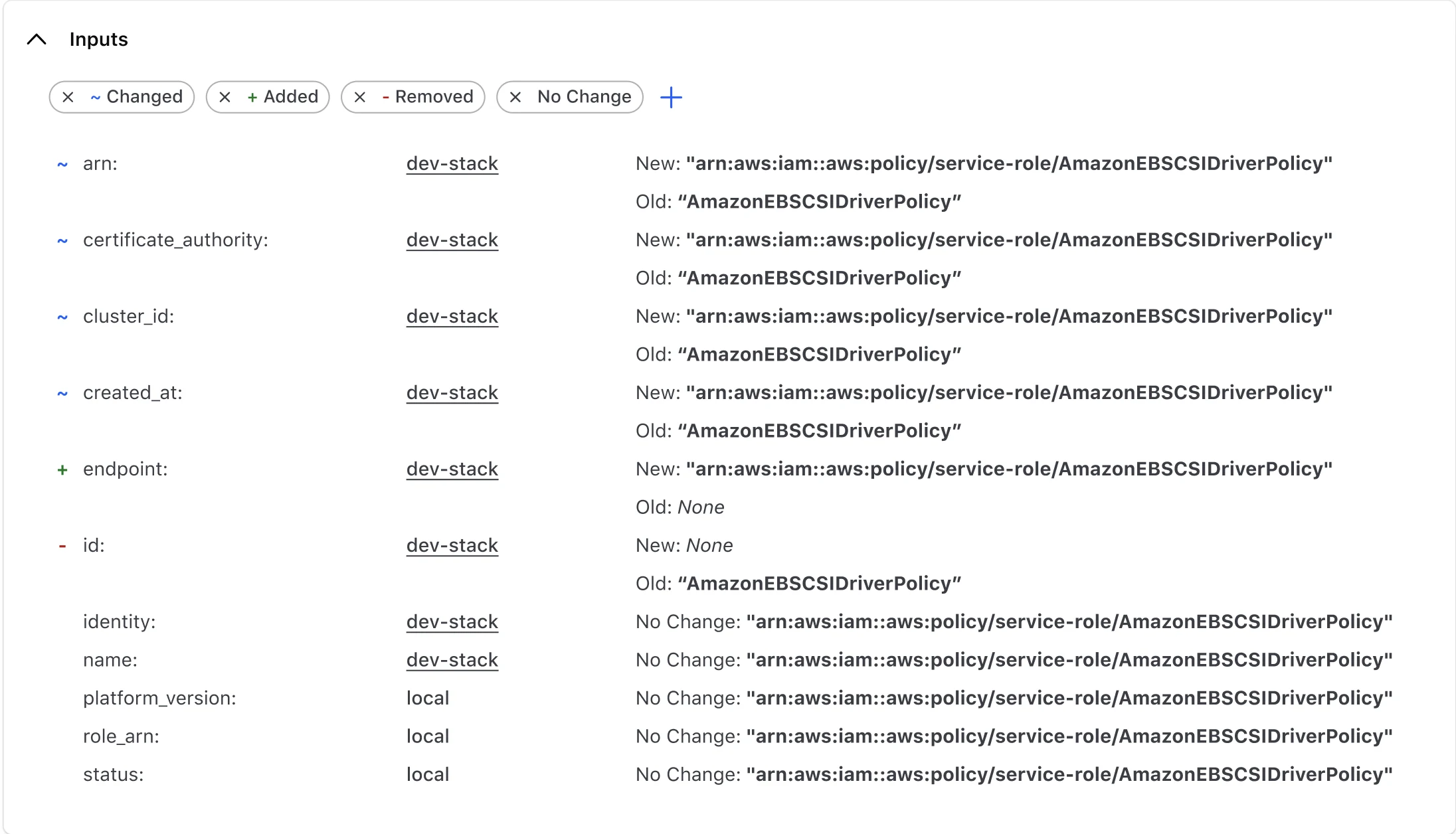Select the platform_version input name
Viewport: 1456px width, 834px height.
[159, 699]
